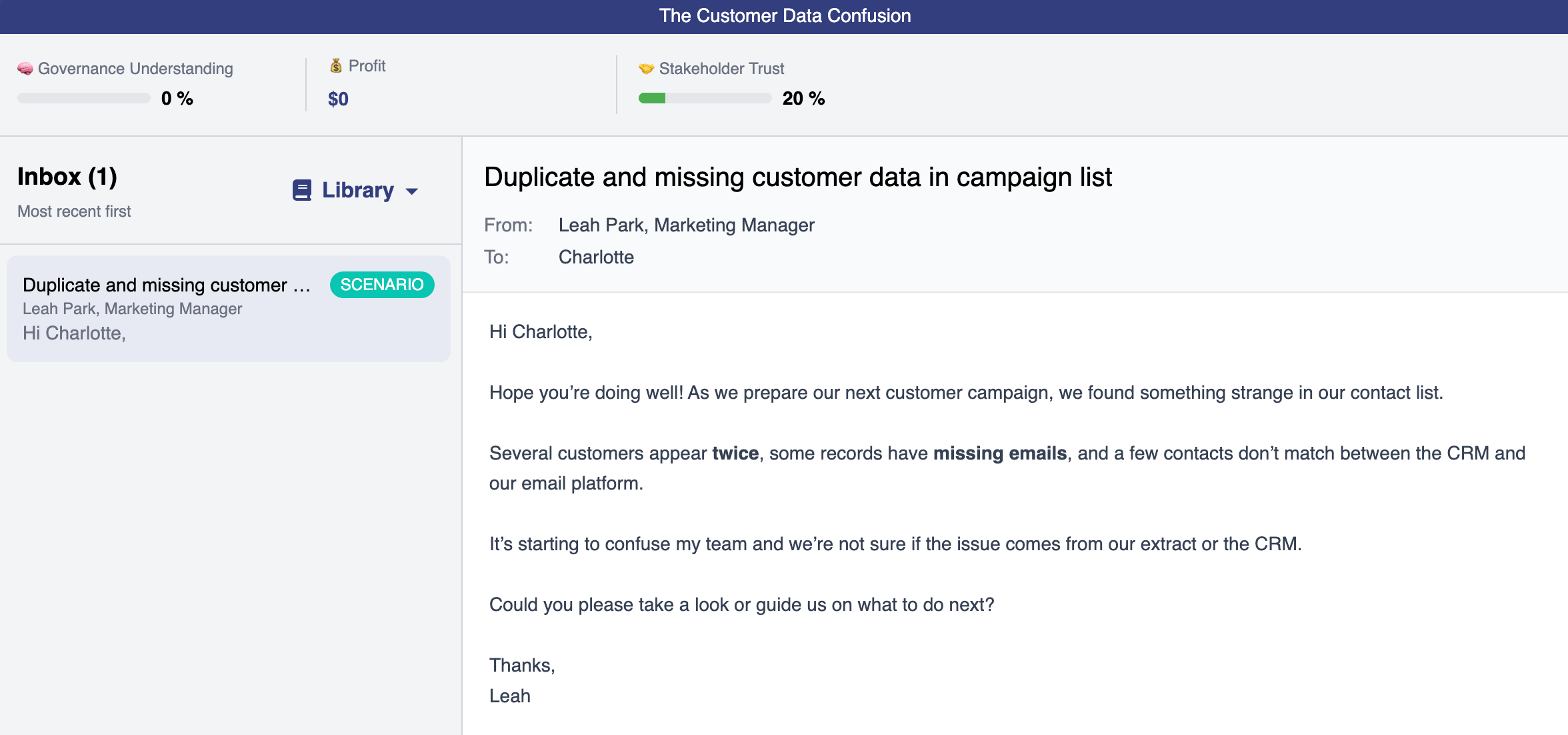This screenshot has height=735, width=1568.
Task: Click the Stakeholder Trust progress bar
Action: tap(705, 99)
